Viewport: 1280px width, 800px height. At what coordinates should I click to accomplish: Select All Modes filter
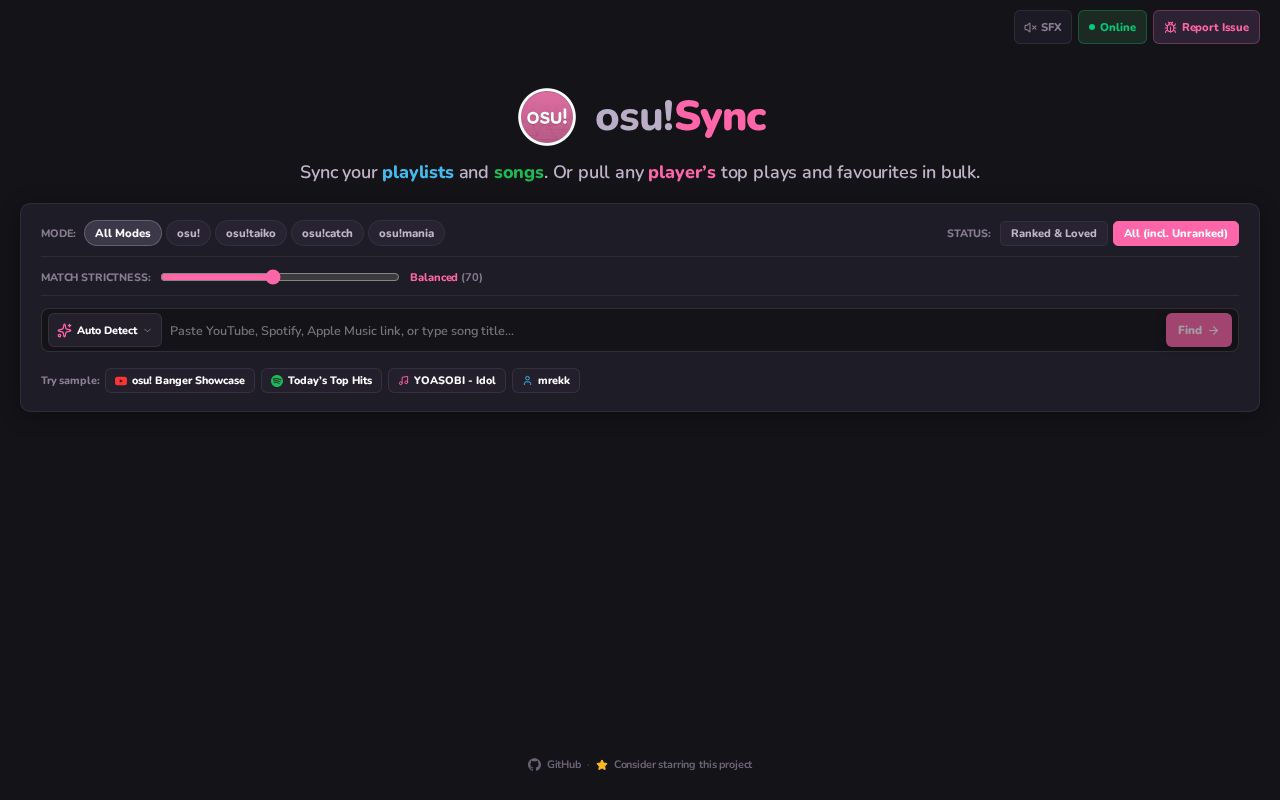(123, 233)
